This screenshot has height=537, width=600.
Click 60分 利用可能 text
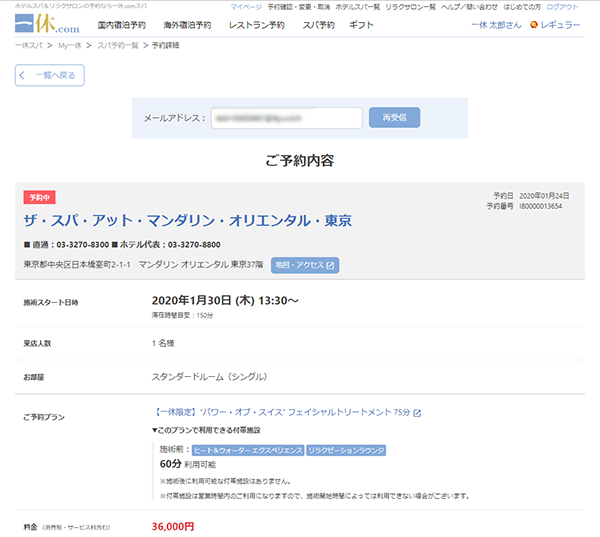(x=188, y=464)
